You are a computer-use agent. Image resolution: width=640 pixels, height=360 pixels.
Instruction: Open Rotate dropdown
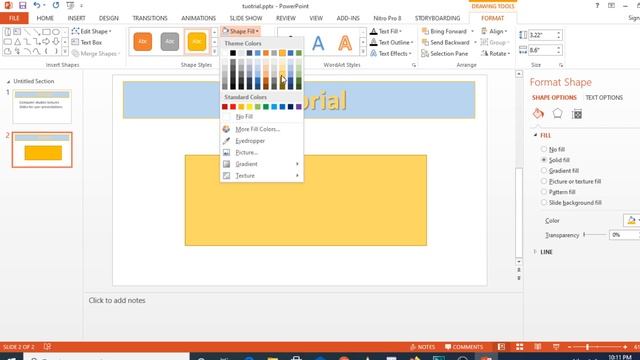click(x=496, y=53)
